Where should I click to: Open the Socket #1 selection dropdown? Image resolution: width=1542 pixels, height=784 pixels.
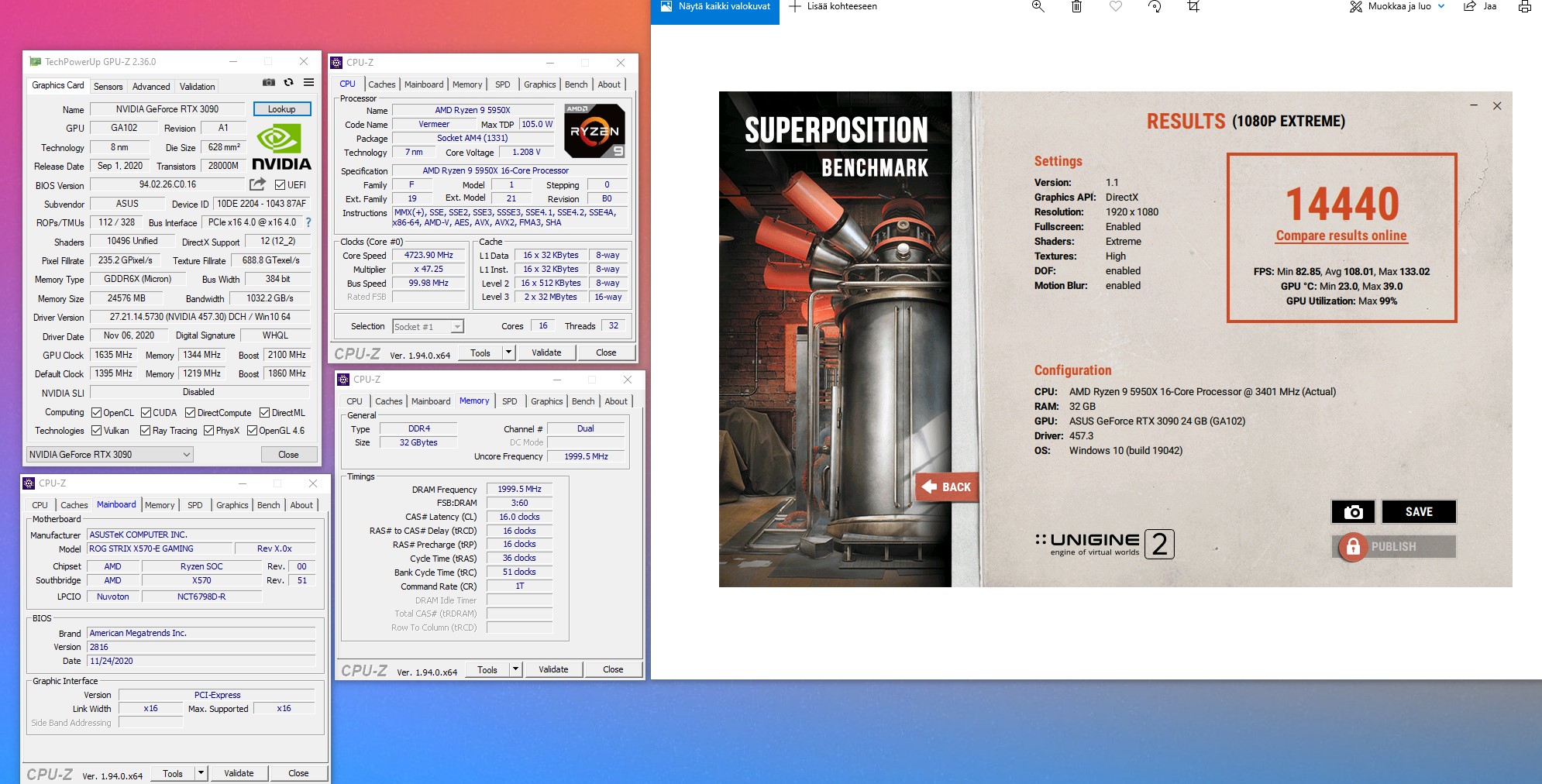[x=429, y=327]
